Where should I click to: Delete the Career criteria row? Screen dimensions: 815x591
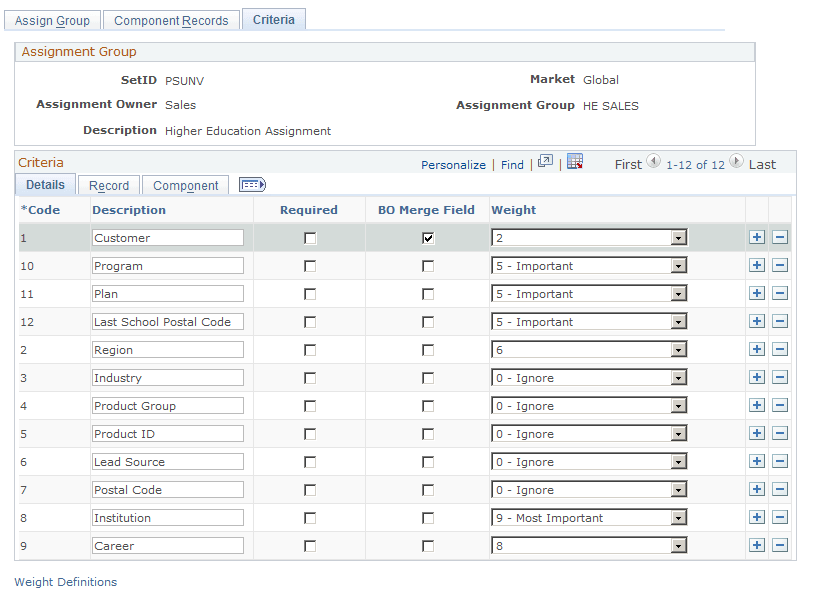779,545
